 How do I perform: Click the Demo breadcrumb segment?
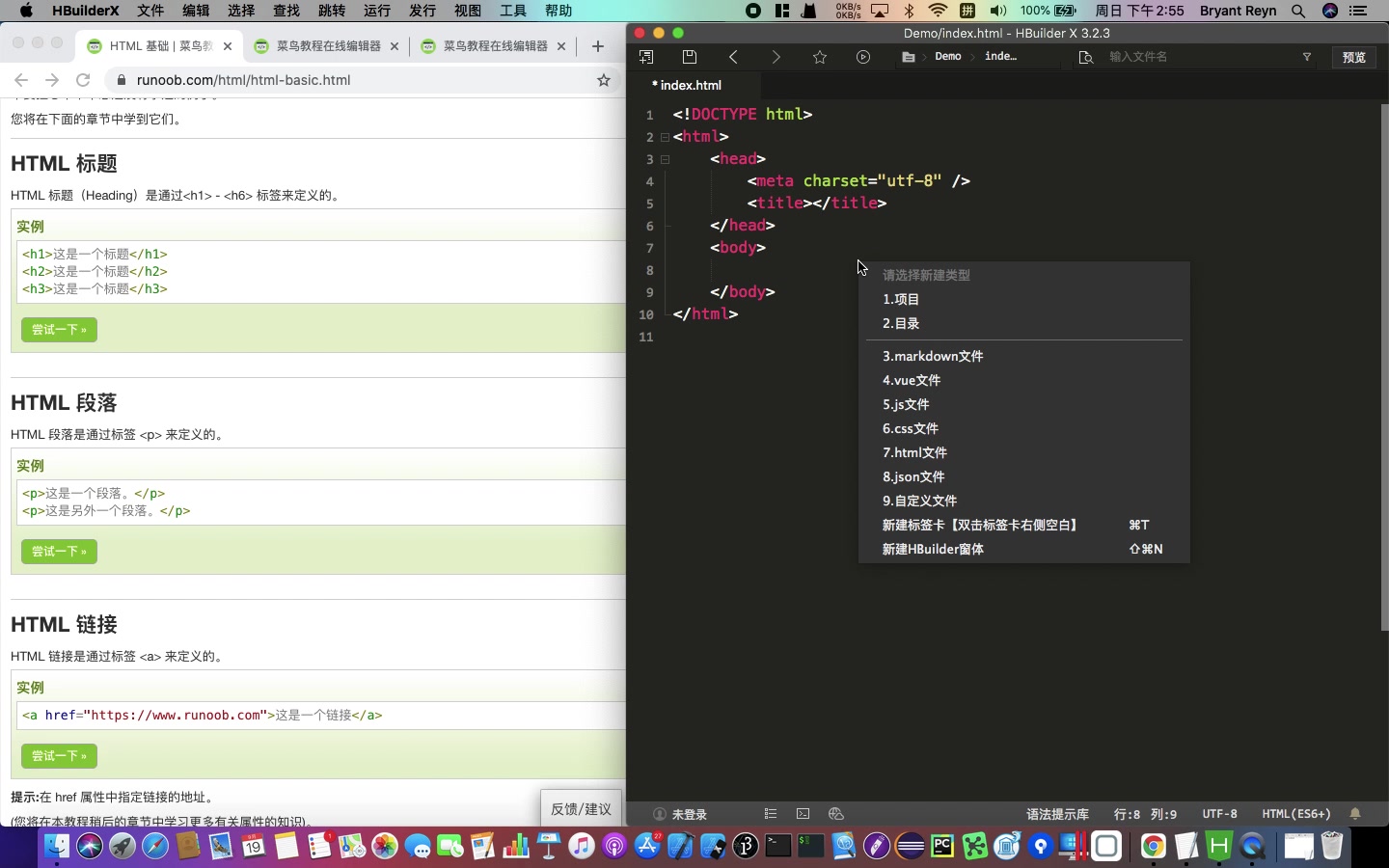pyautogui.click(x=948, y=57)
